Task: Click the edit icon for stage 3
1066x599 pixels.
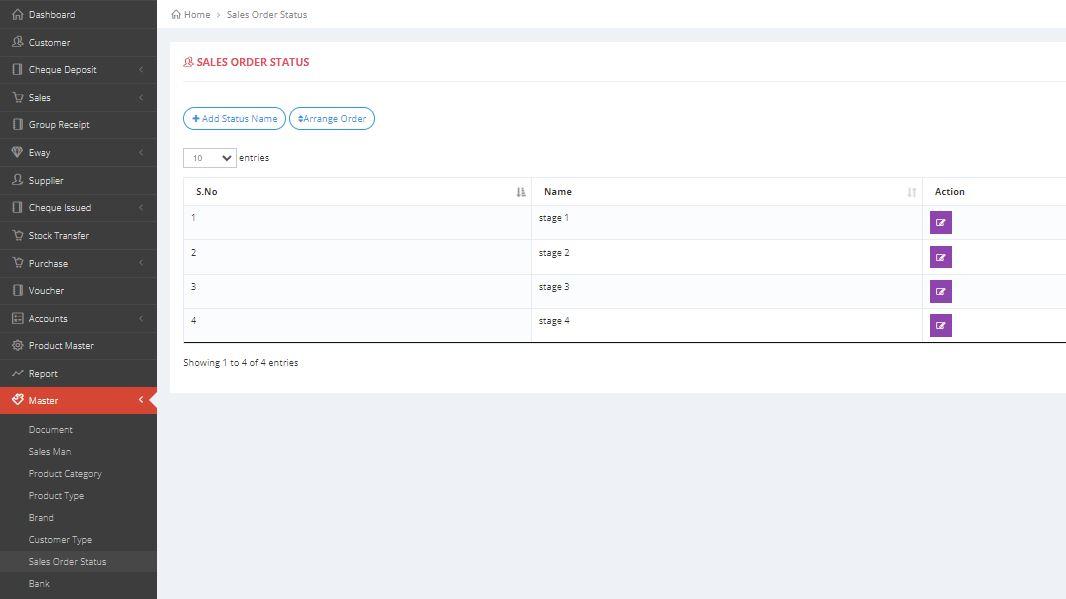Action: click(x=940, y=291)
